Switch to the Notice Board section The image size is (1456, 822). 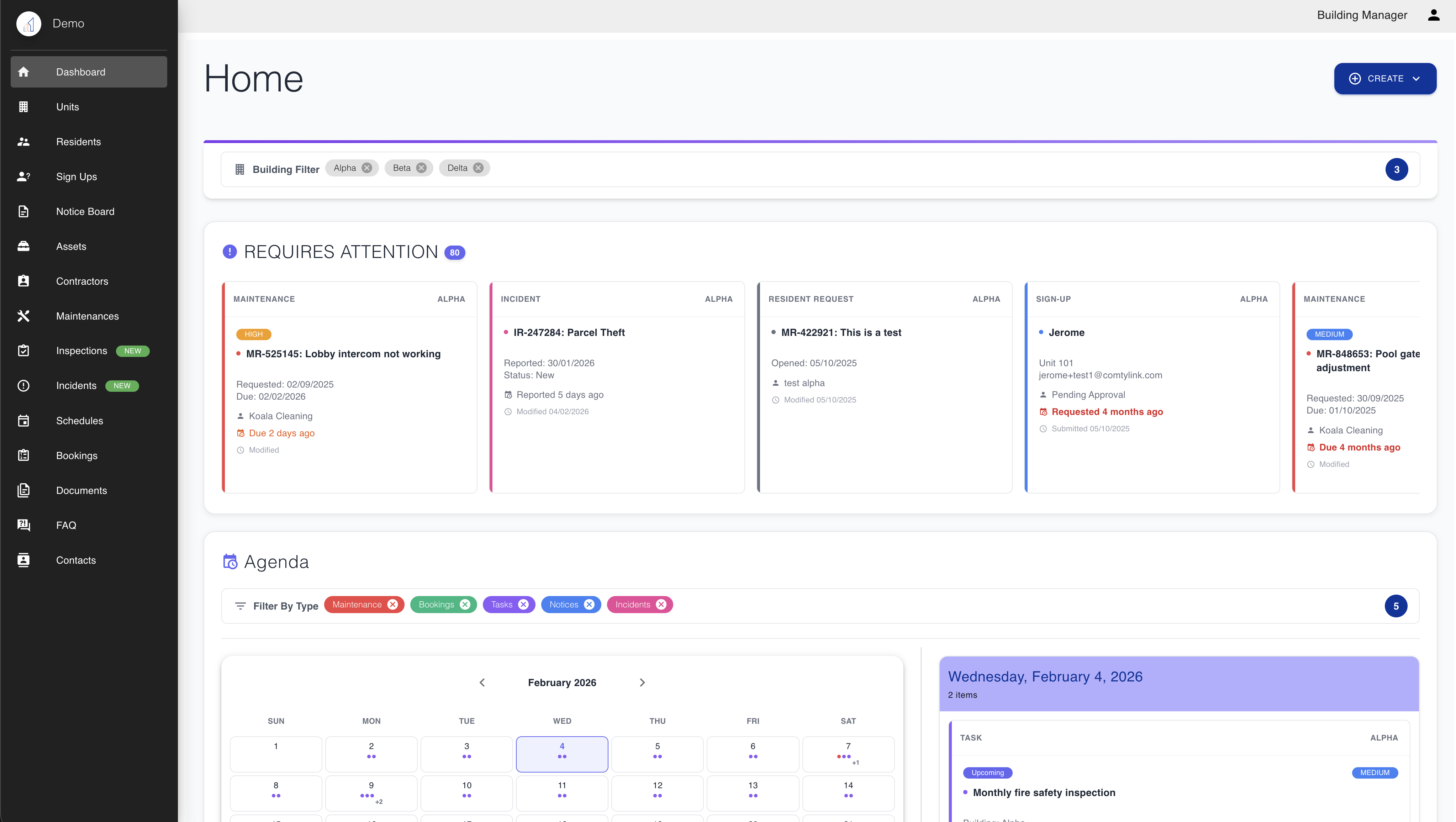pos(85,211)
